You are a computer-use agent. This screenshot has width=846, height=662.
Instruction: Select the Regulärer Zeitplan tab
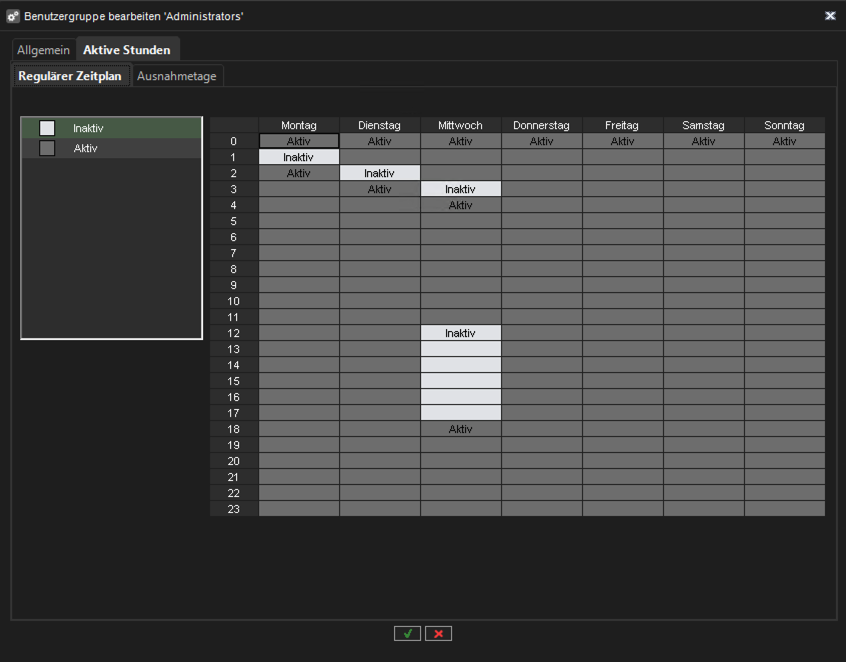[x=70, y=74]
